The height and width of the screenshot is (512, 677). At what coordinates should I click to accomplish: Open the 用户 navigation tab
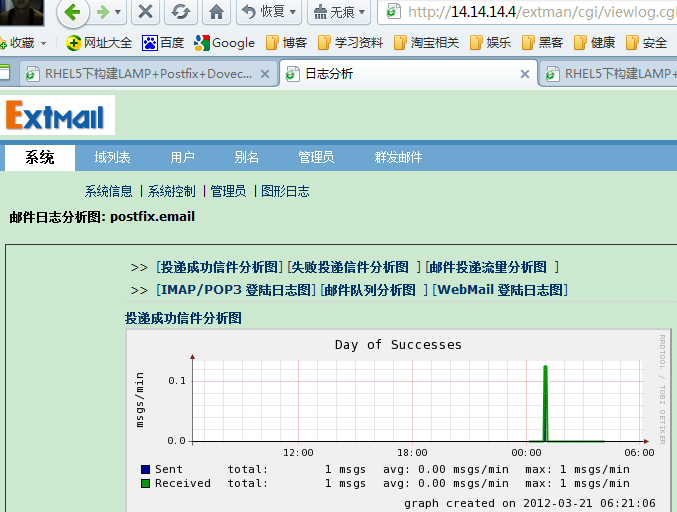pyautogui.click(x=182, y=157)
